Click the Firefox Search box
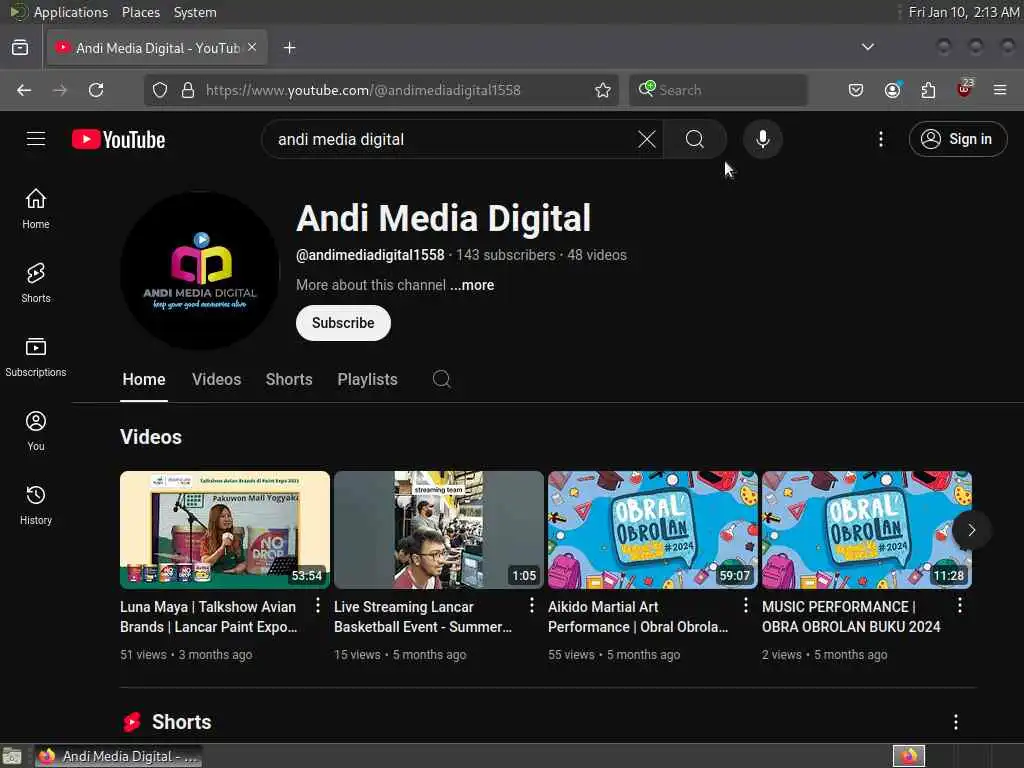 [x=718, y=90]
